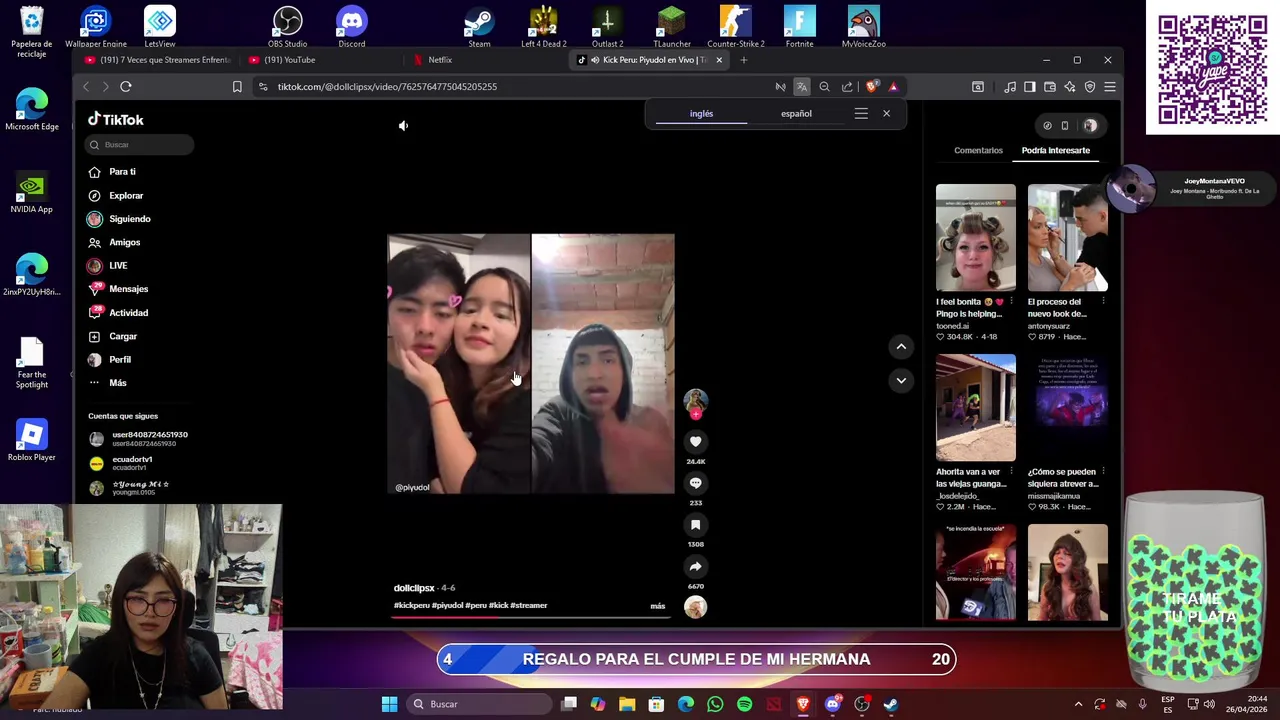The image size is (1280, 720).
Task: Open Brave Wallet icon
Action: click(1050, 87)
